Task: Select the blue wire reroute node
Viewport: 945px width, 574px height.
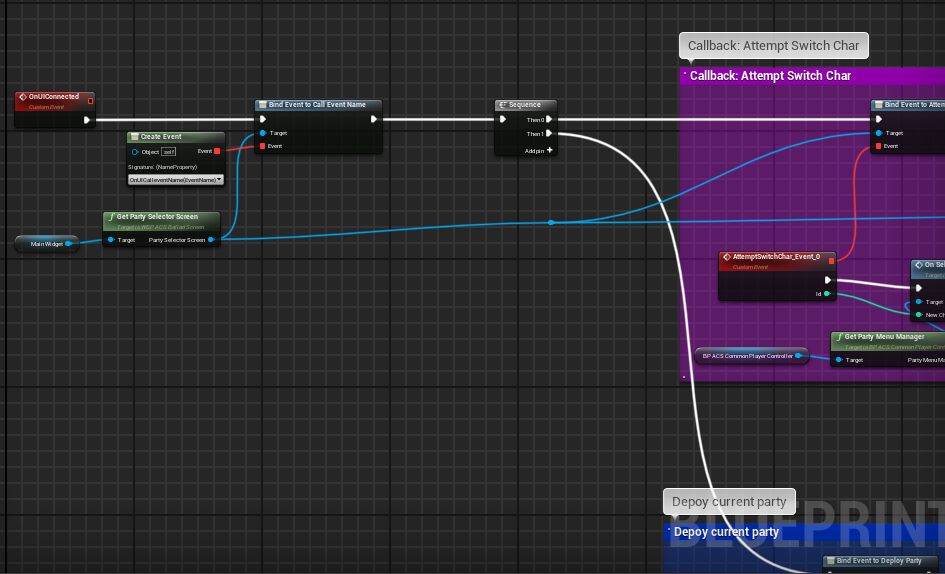Action: pyautogui.click(x=551, y=222)
